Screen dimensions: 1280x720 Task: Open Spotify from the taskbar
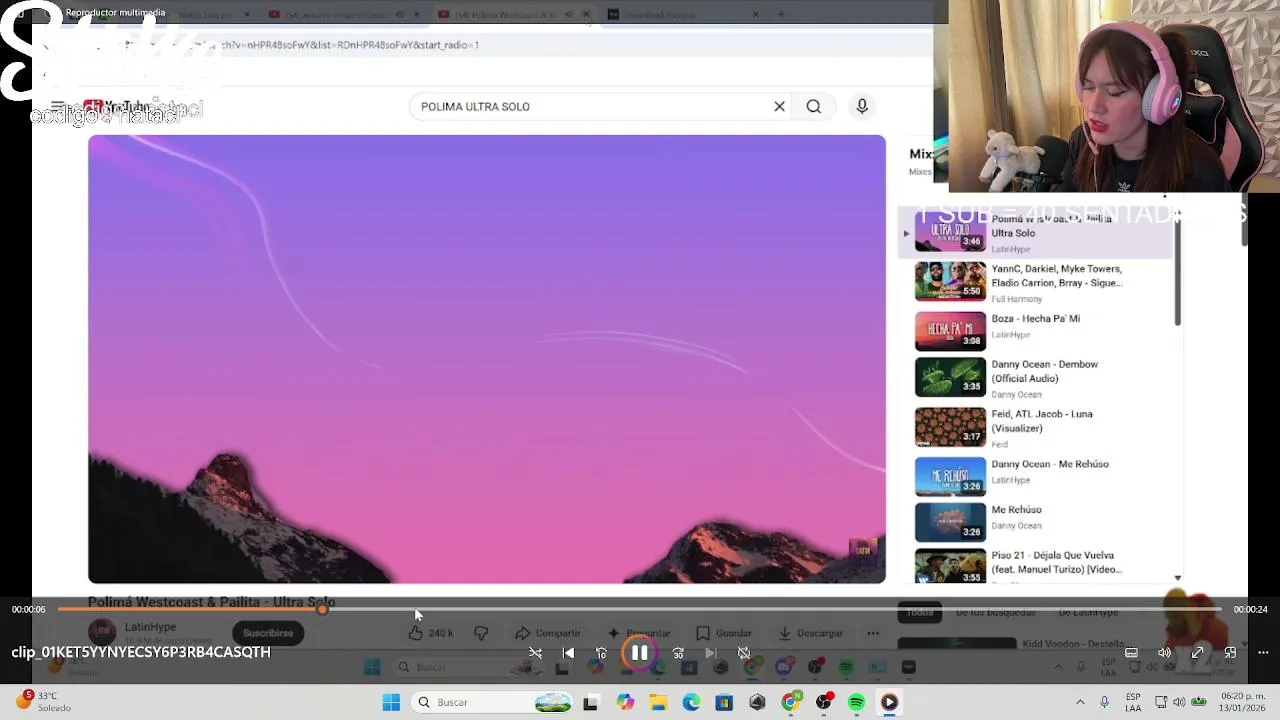856,702
